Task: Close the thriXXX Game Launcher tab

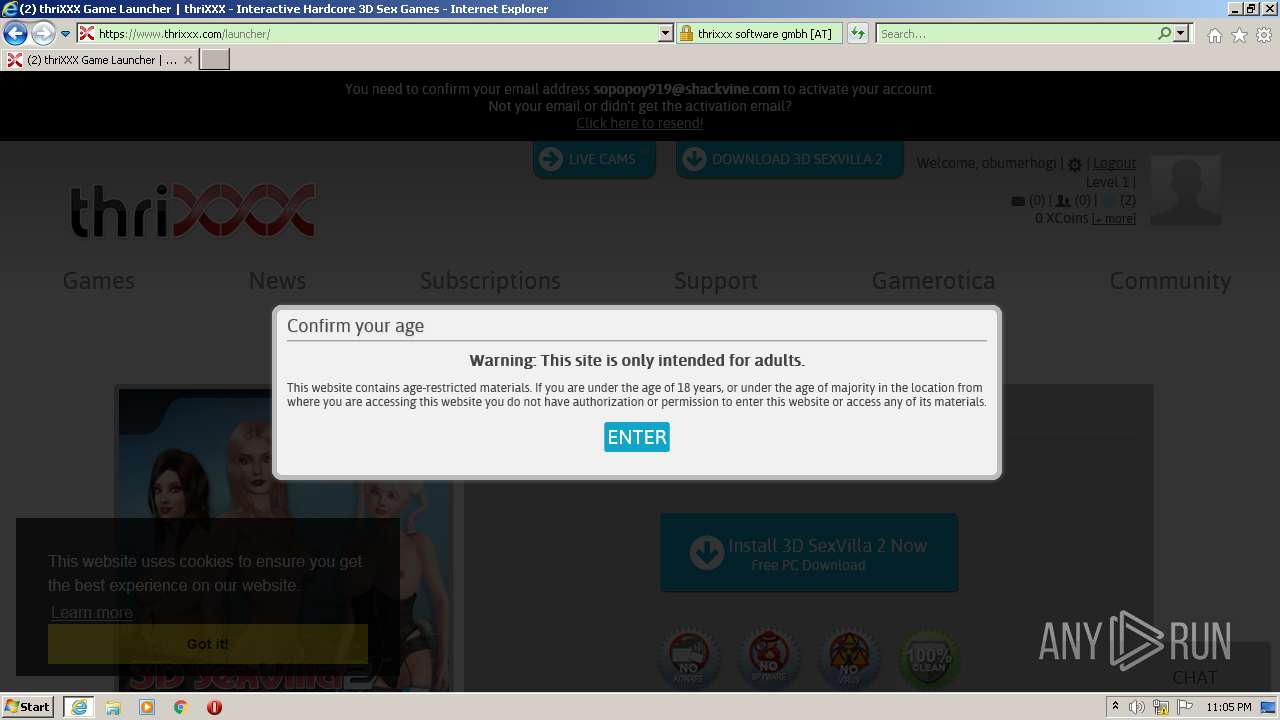Action: 188,60
